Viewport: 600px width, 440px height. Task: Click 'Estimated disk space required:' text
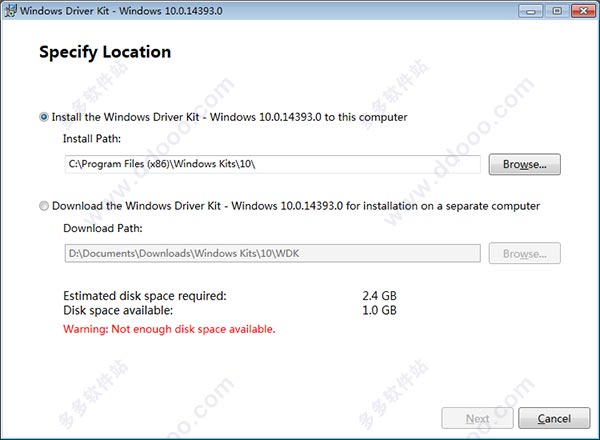145,296
